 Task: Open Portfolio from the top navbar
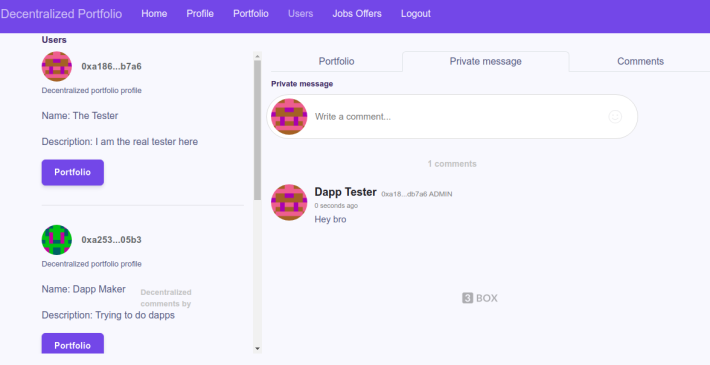251,14
